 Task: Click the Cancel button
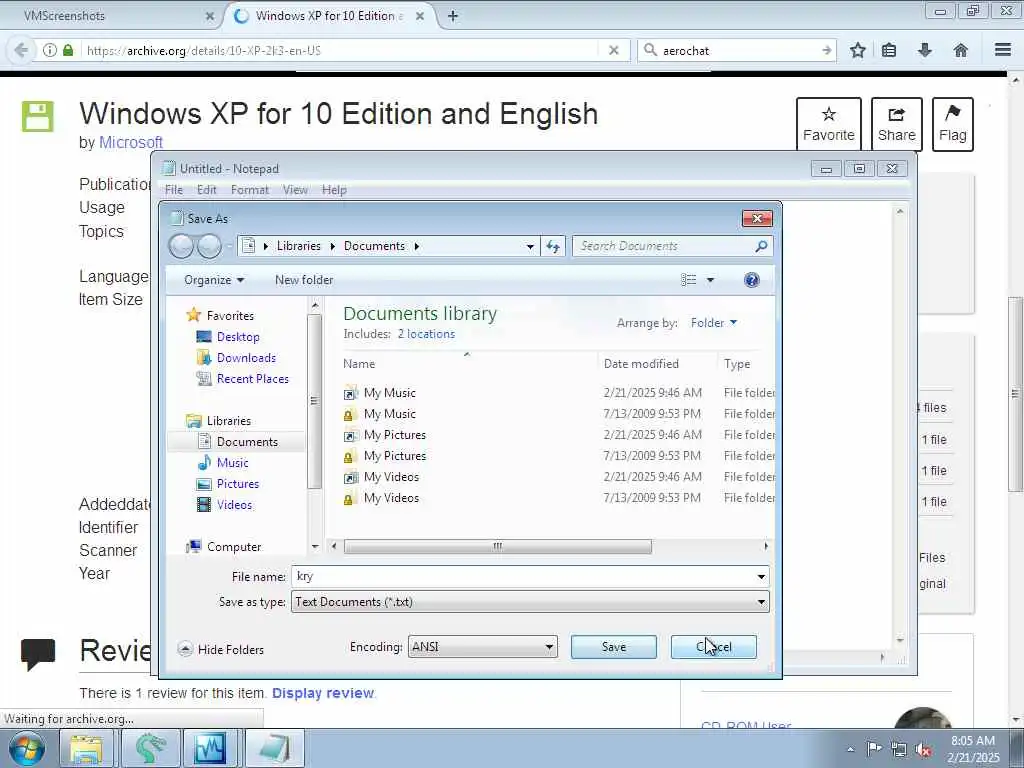pos(714,647)
